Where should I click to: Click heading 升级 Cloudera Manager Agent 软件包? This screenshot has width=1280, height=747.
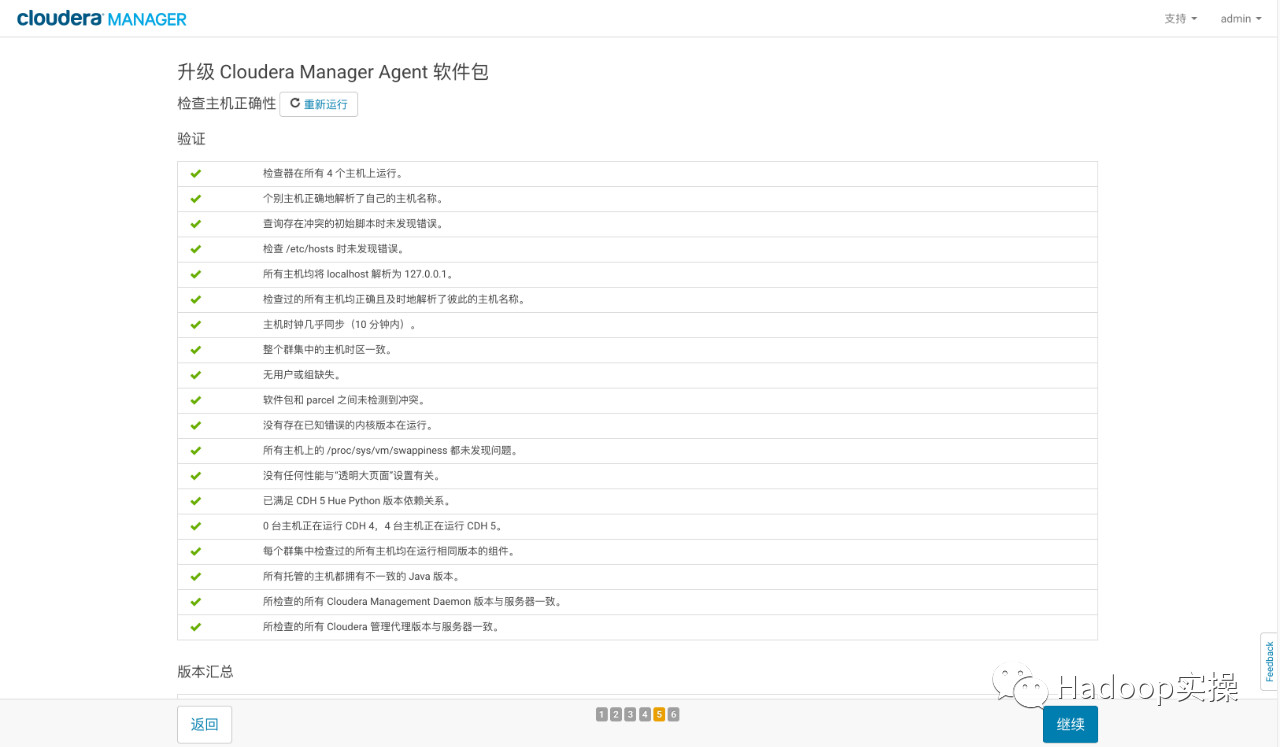pos(333,72)
